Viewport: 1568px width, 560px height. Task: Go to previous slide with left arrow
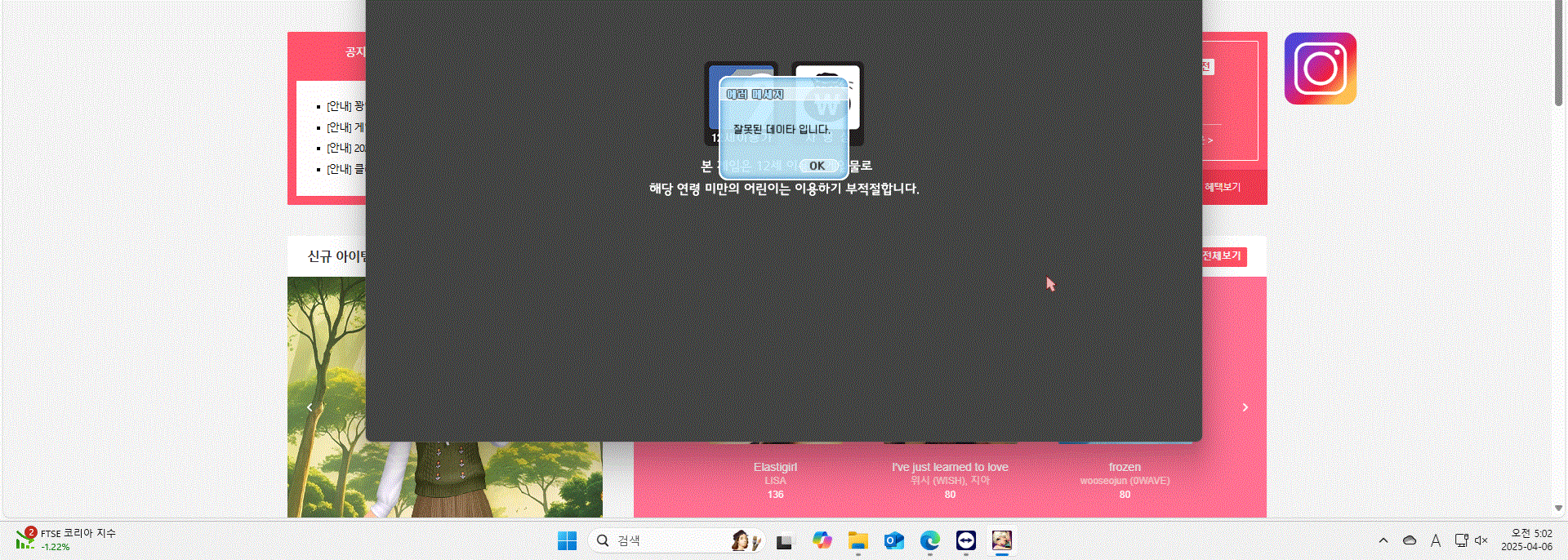pyautogui.click(x=310, y=407)
